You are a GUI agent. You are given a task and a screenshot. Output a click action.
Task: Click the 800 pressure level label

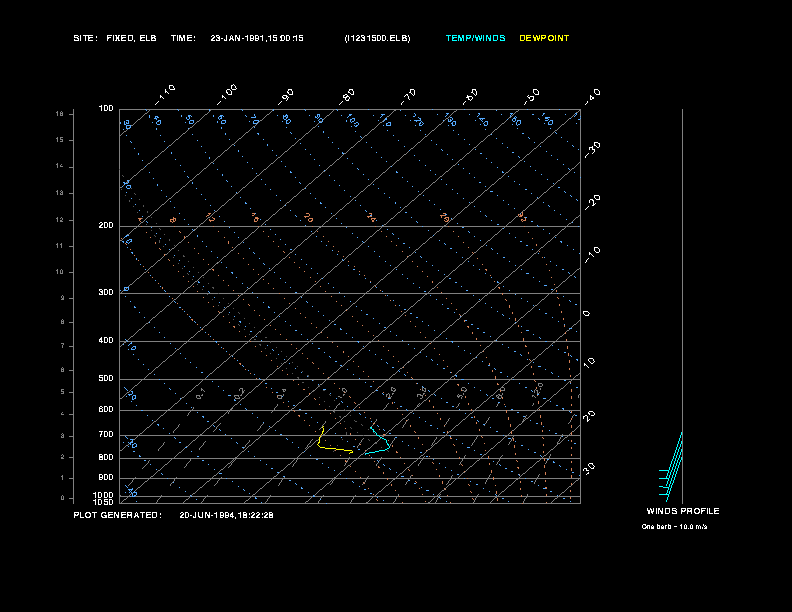point(106,457)
